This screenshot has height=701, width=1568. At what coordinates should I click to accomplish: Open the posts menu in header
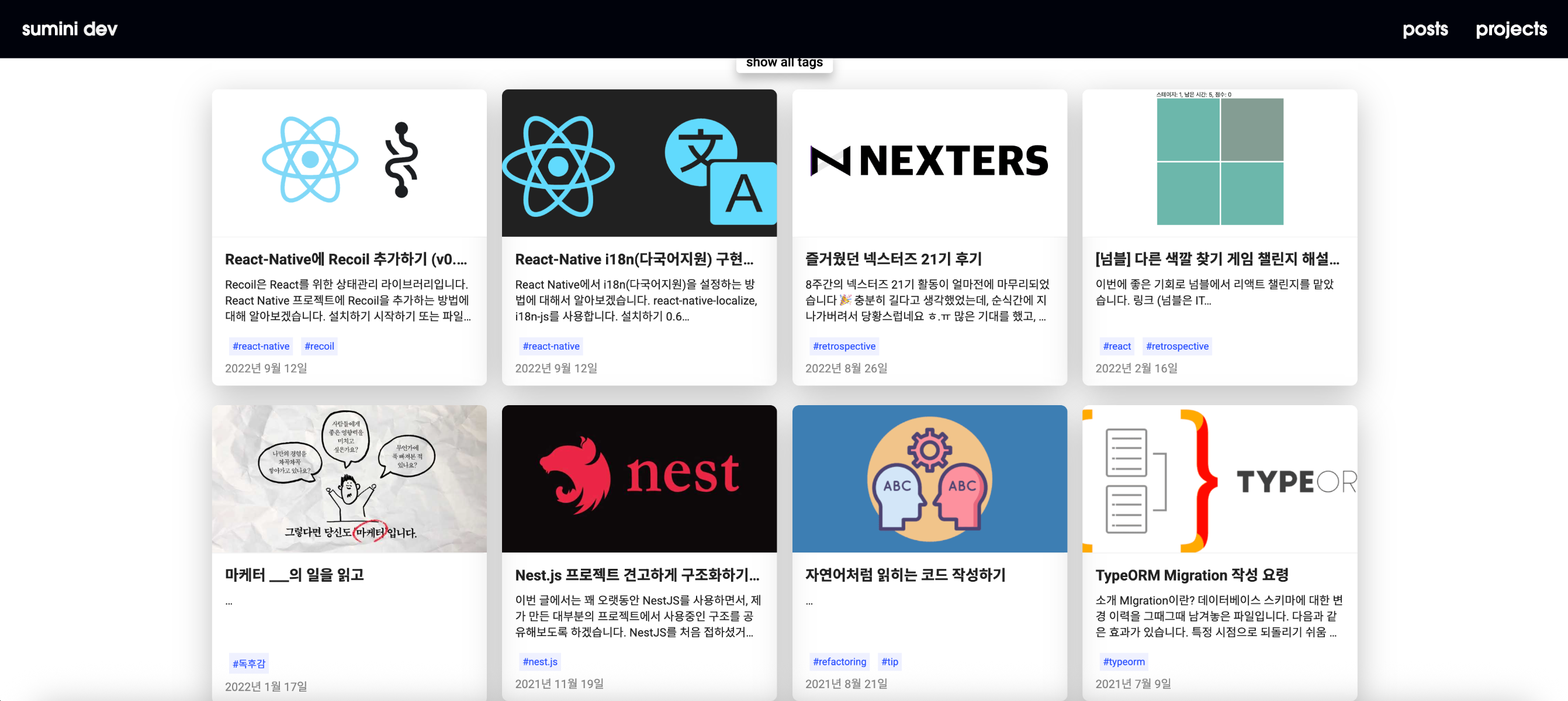click(x=1424, y=29)
